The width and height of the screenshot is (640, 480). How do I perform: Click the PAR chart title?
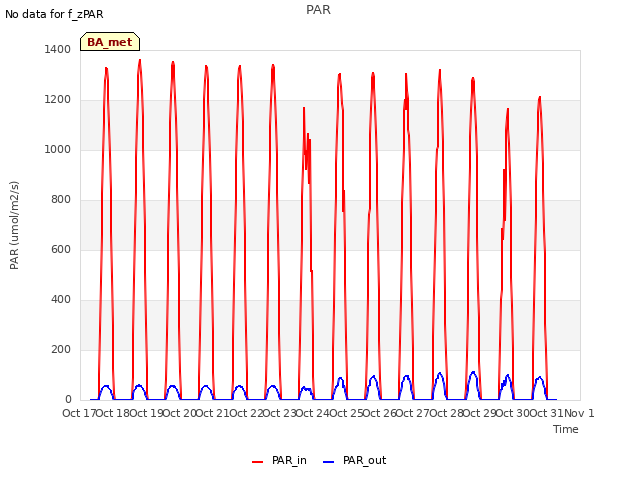318,10
